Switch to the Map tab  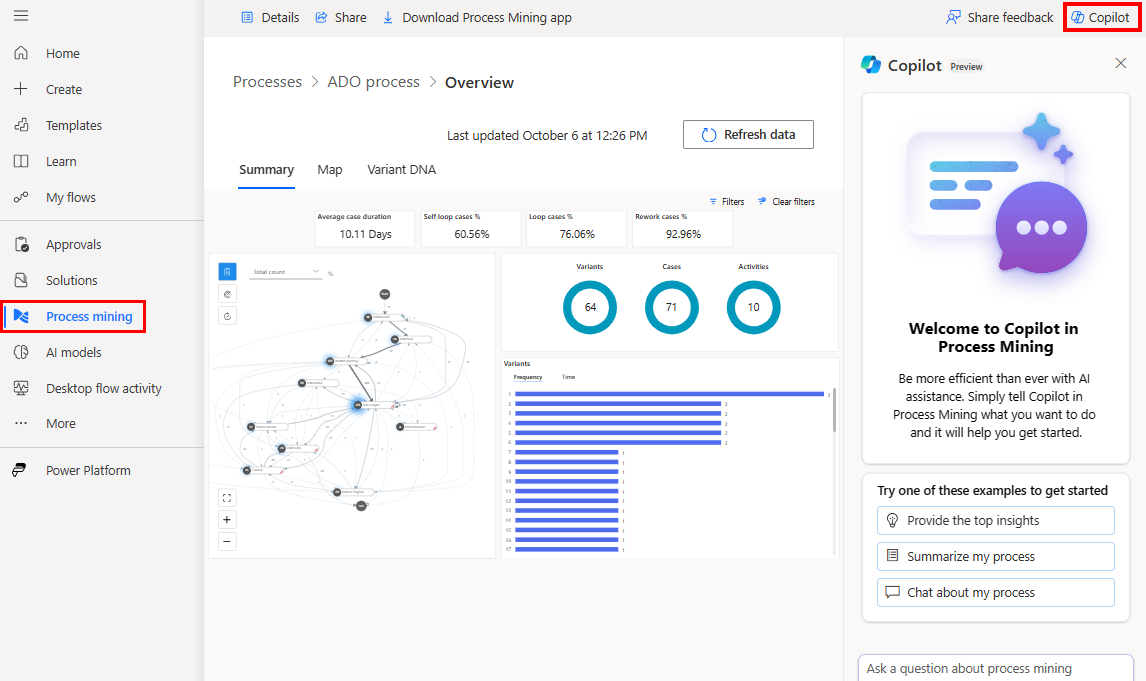(330, 169)
